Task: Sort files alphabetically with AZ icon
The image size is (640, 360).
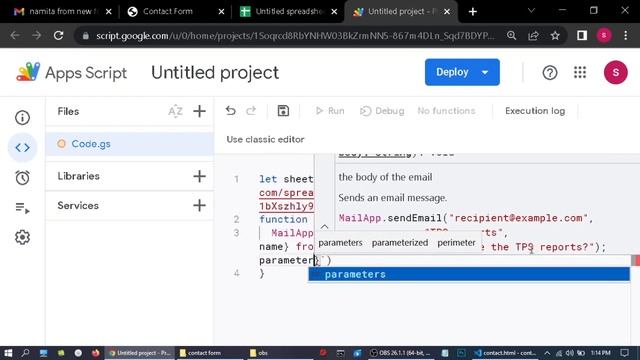Action: pos(176,111)
